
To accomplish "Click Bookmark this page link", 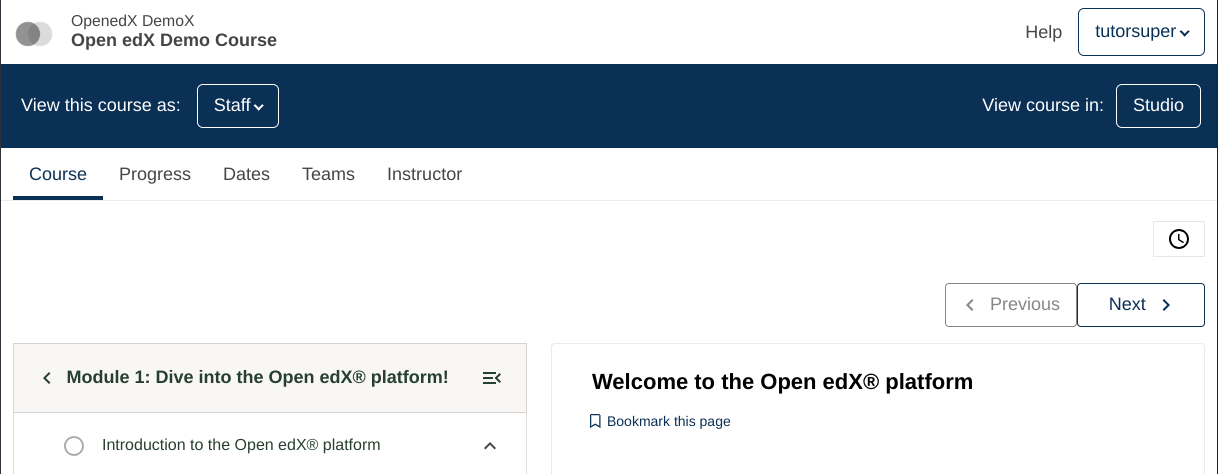I will tap(660, 421).
